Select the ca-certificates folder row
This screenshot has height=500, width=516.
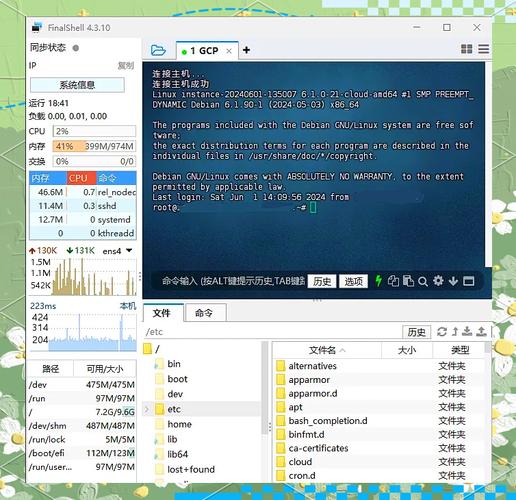click(x=379, y=448)
